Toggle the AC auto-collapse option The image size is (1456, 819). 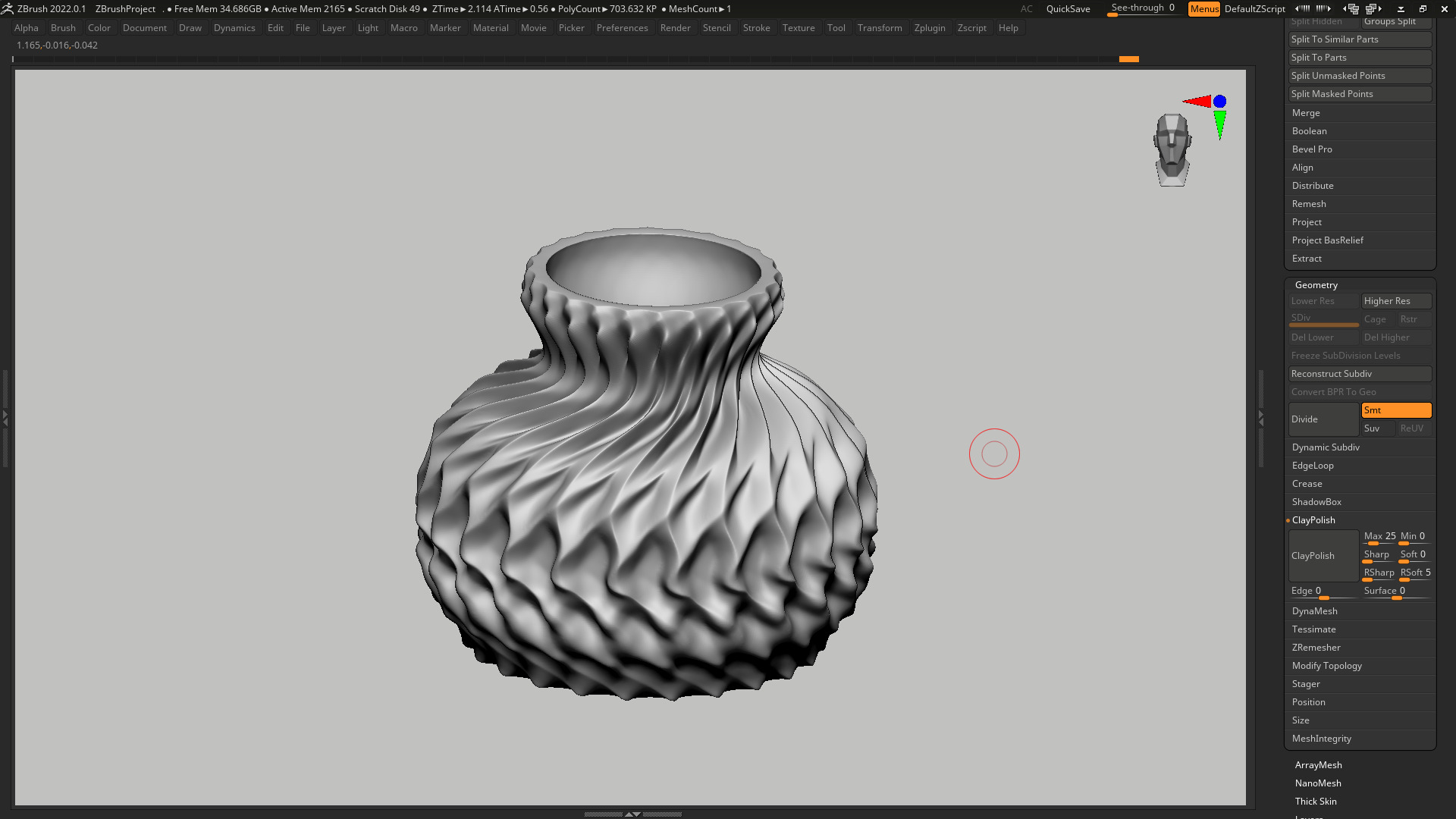pyautogui.click(x=1026, y=9)
